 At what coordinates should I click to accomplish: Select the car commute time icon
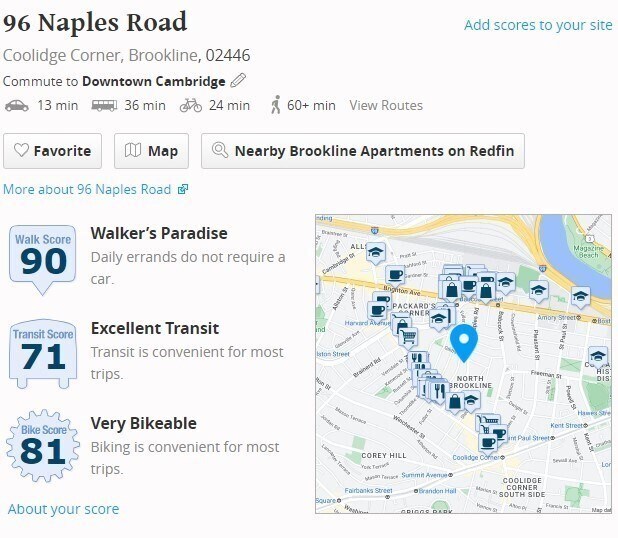(16, 105)
